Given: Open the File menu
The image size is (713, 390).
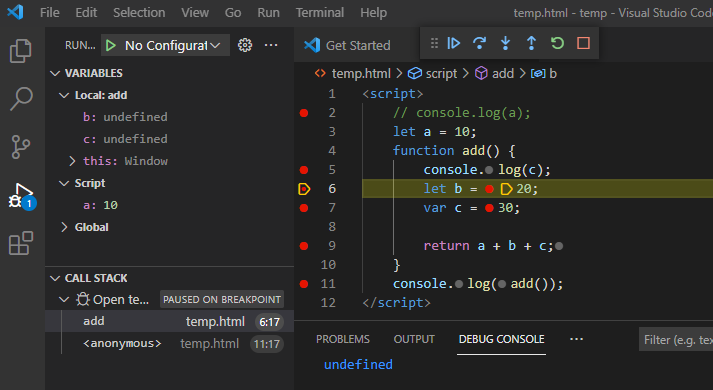Looking at the screenshot, I should [x=50, y=12].
